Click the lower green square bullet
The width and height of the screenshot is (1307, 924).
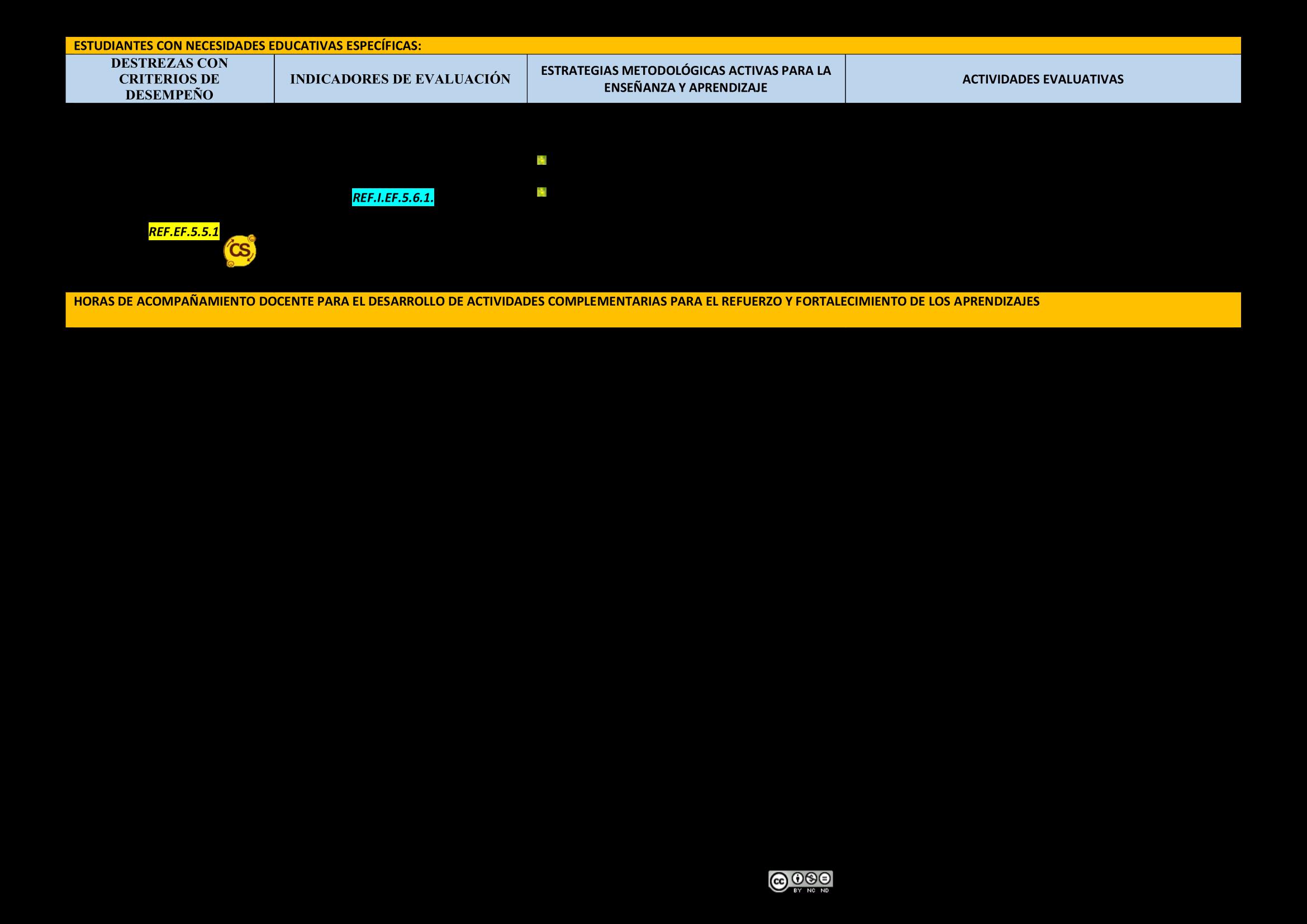(x=541, y=192)
